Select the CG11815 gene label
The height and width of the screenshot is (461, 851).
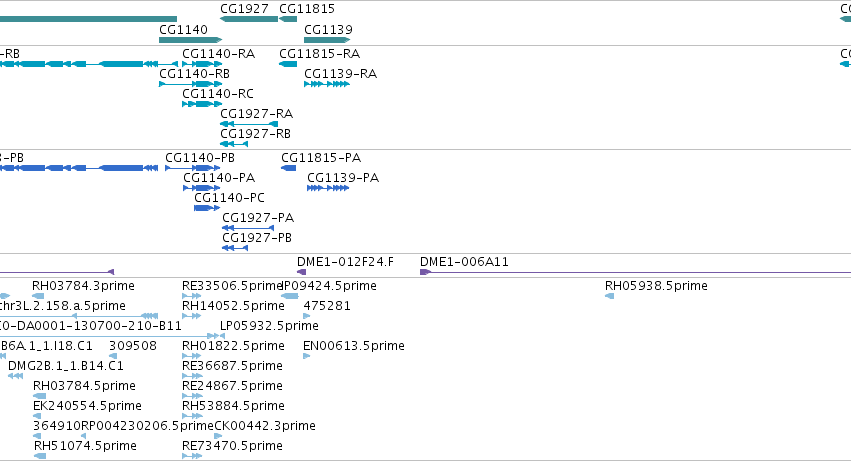(307, 9)
